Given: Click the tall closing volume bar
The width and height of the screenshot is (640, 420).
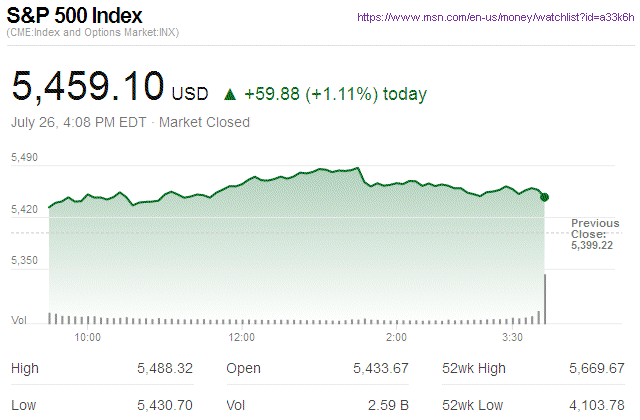Looking at the screenshot, I should click(x=545, y=298).
